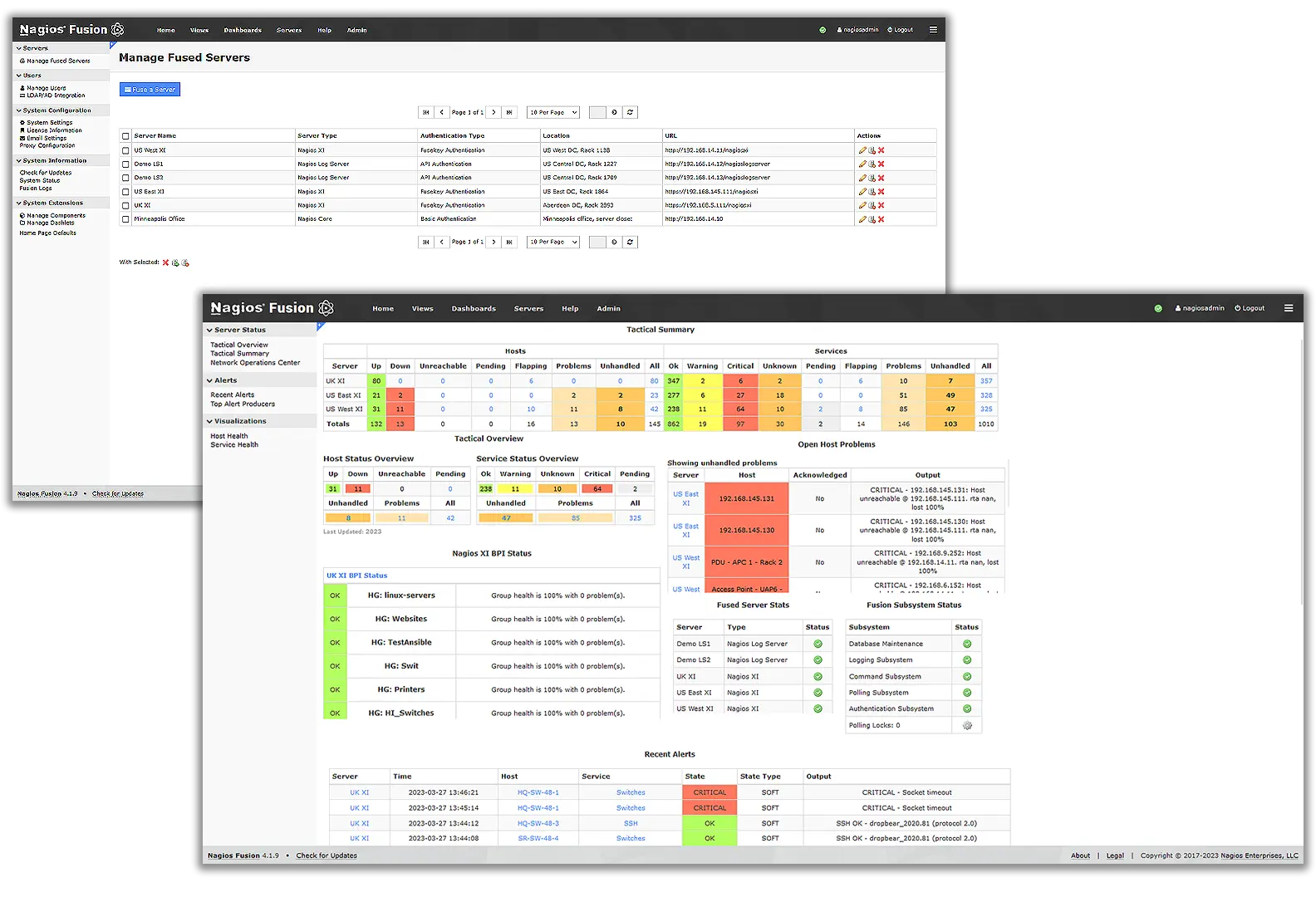Image resolution: width=1316 pixels, height=897 pixels.
Task: Tick the checkbox for the US East XI server row
Action: point(125,192)
